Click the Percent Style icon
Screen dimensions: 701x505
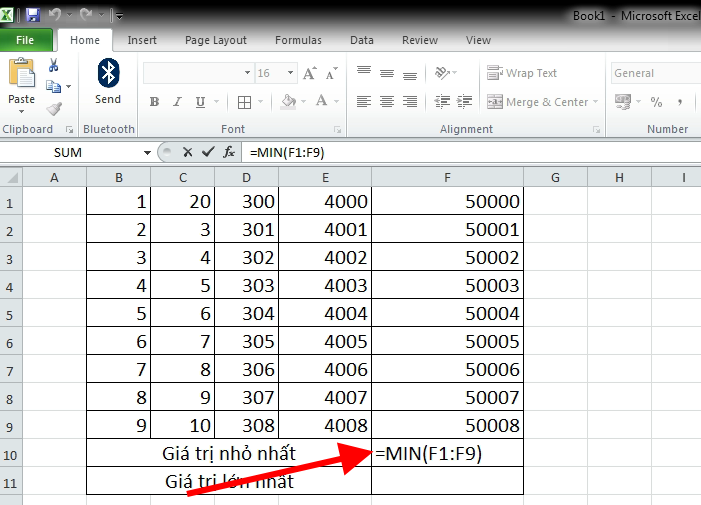click(656, 102)
